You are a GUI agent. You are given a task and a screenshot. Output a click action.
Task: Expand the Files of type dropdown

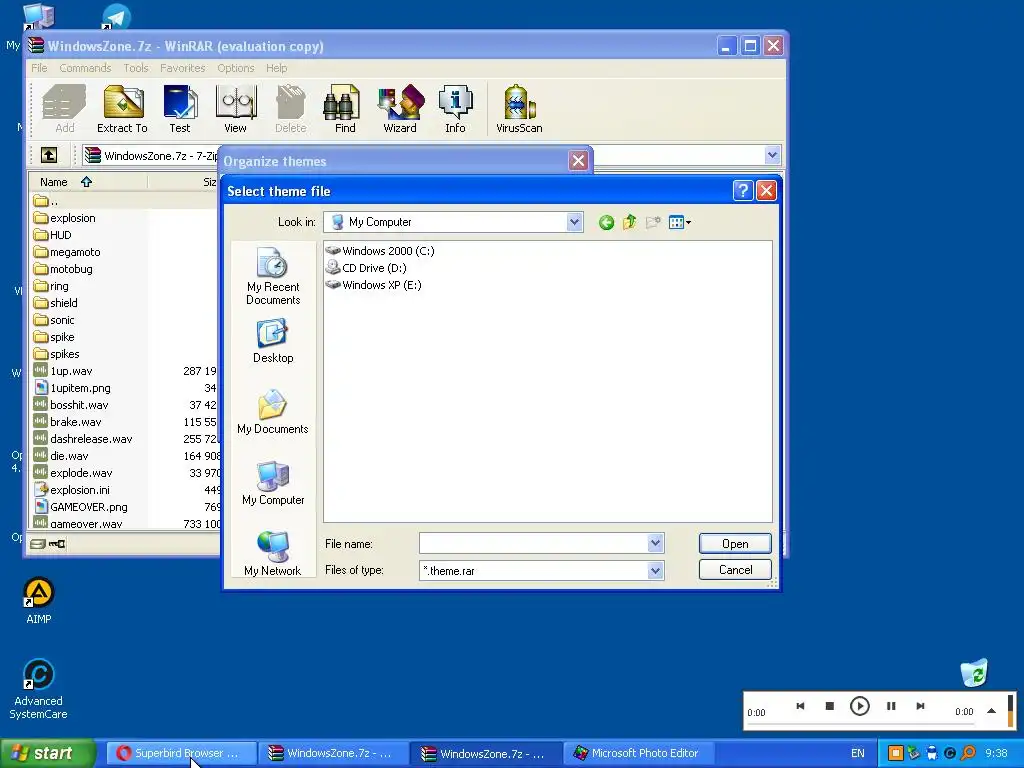click(x=655, y=570)
